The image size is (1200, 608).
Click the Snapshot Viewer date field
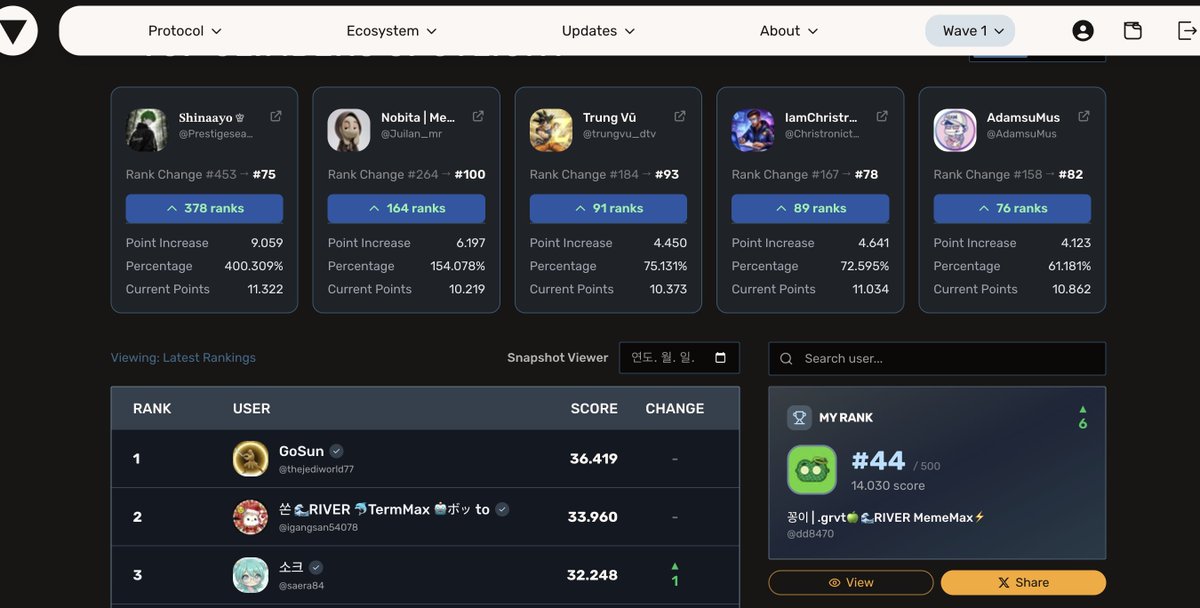[679, 358]
